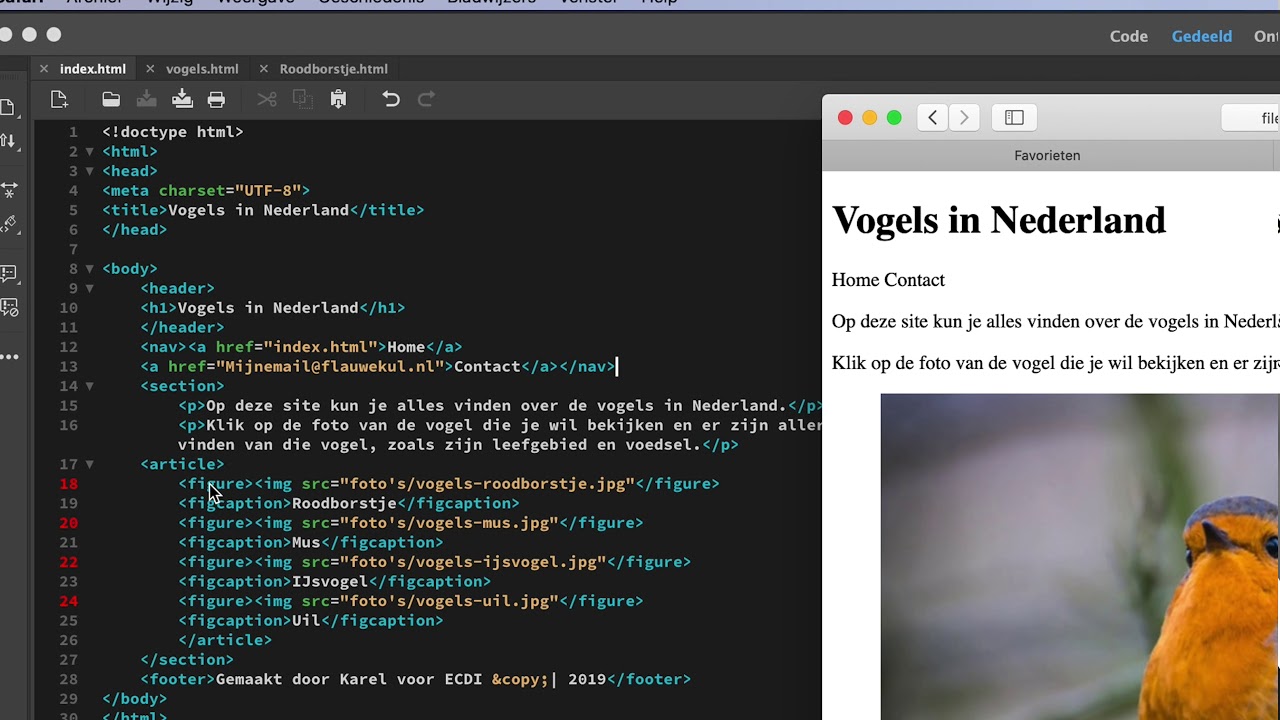Screen dimensions: 1280x720
Task: Collapse the header tag on line 9
Action: tap(89, 288)
